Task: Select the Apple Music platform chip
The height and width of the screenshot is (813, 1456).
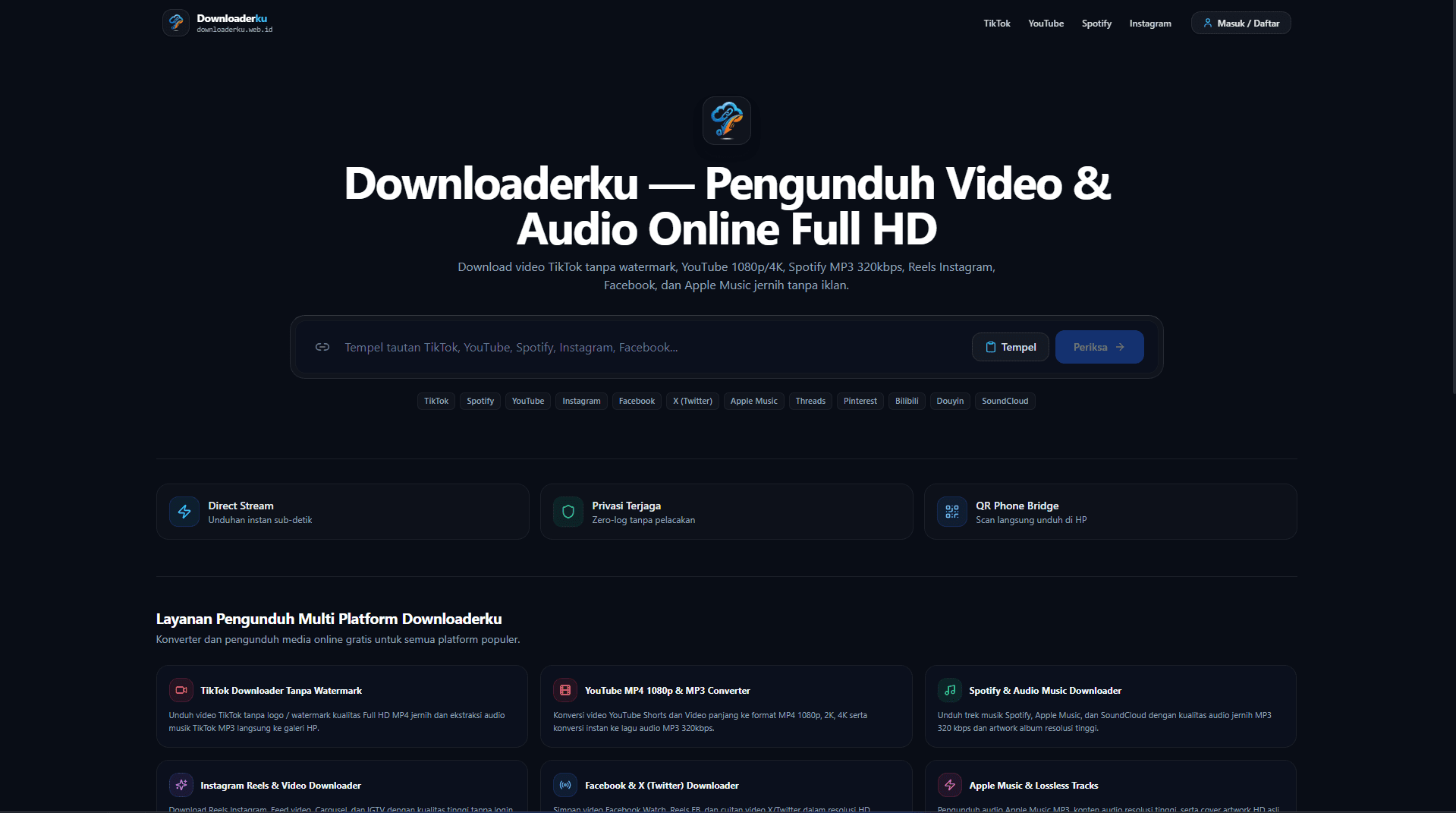Action: click(x=754, y=401)
